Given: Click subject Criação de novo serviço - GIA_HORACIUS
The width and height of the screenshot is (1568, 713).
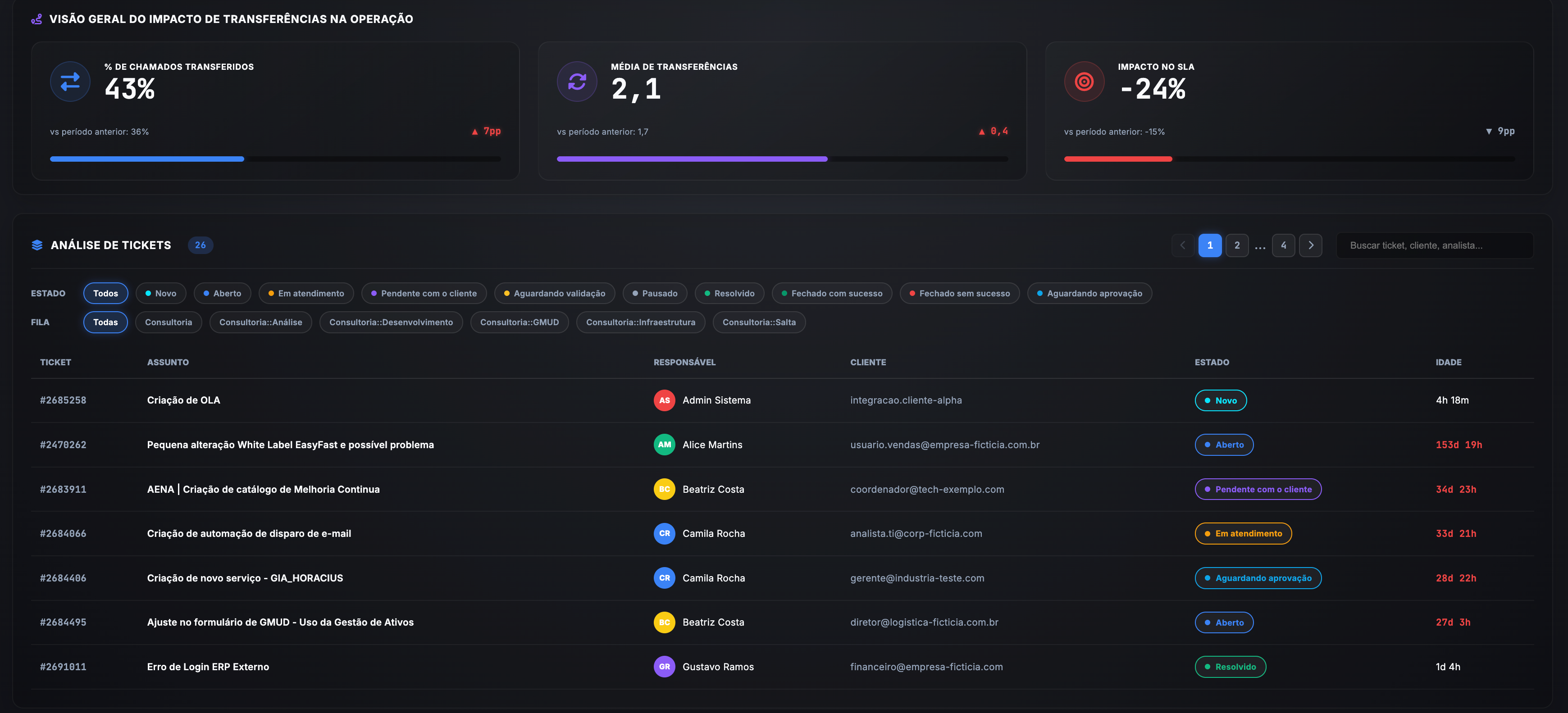Looking at the screenshot, I should tap(245, 578).
